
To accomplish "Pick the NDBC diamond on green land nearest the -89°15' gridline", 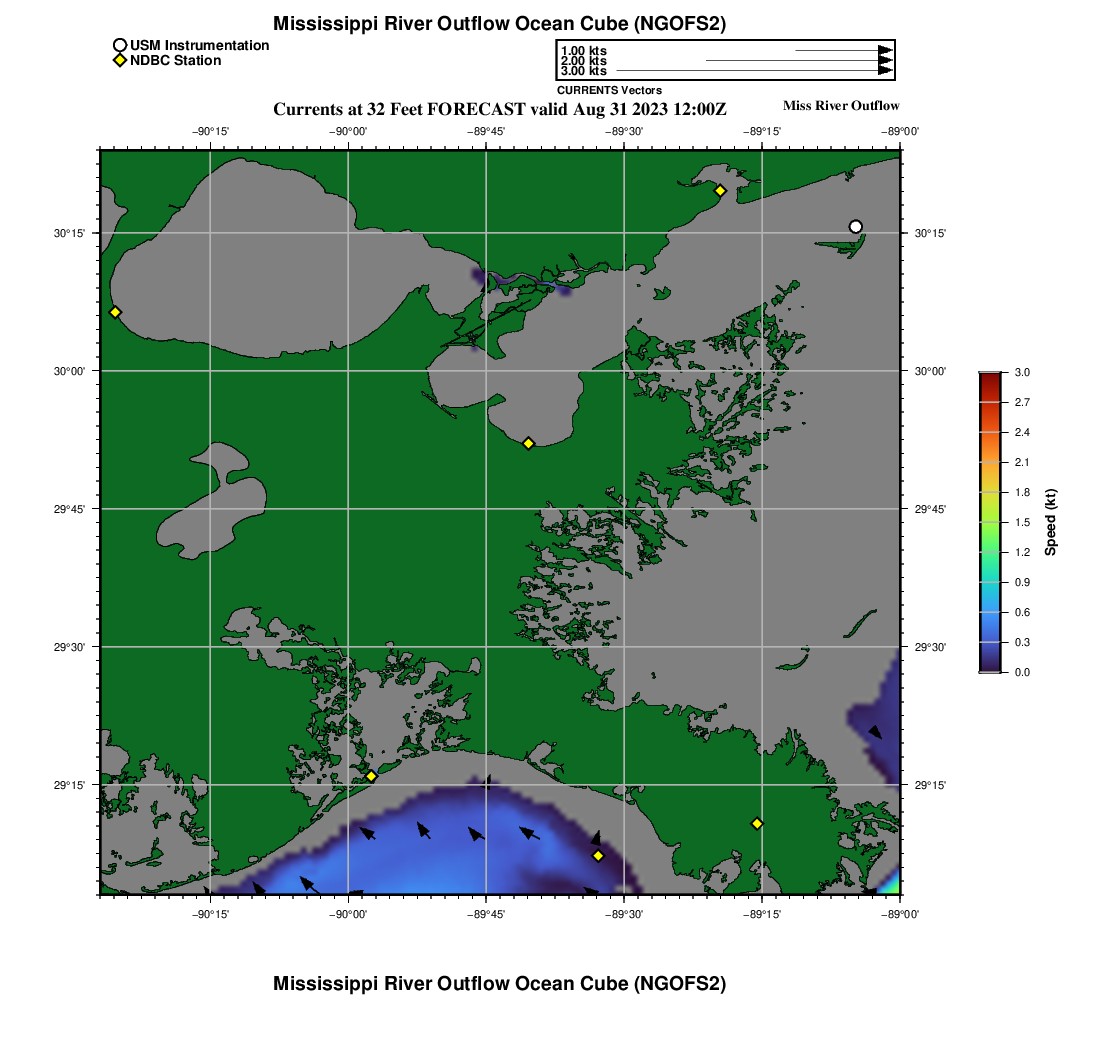I will [757, 823].
